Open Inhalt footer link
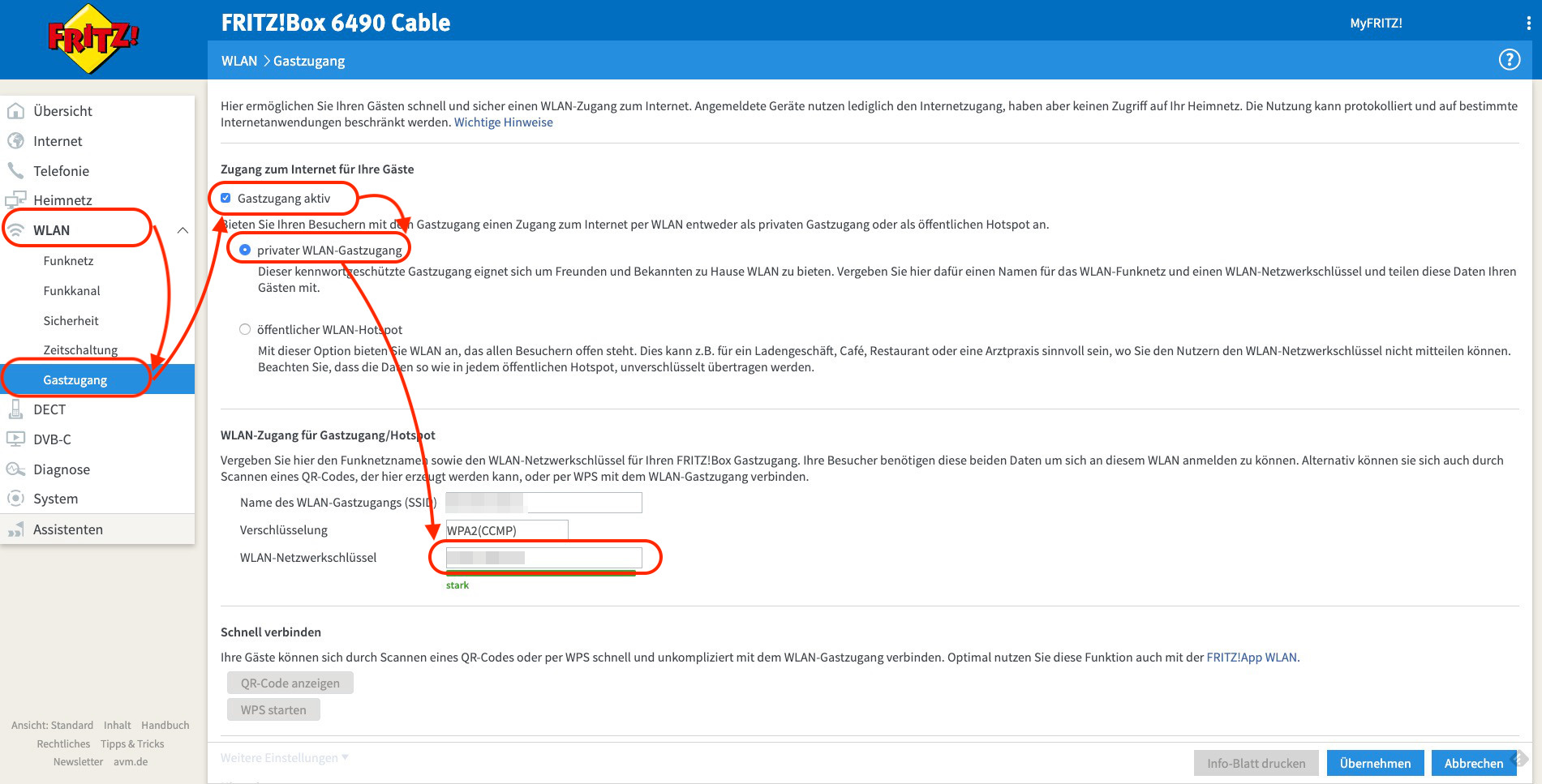This screenshot has height=784, width=1542. tap(117, 726)
